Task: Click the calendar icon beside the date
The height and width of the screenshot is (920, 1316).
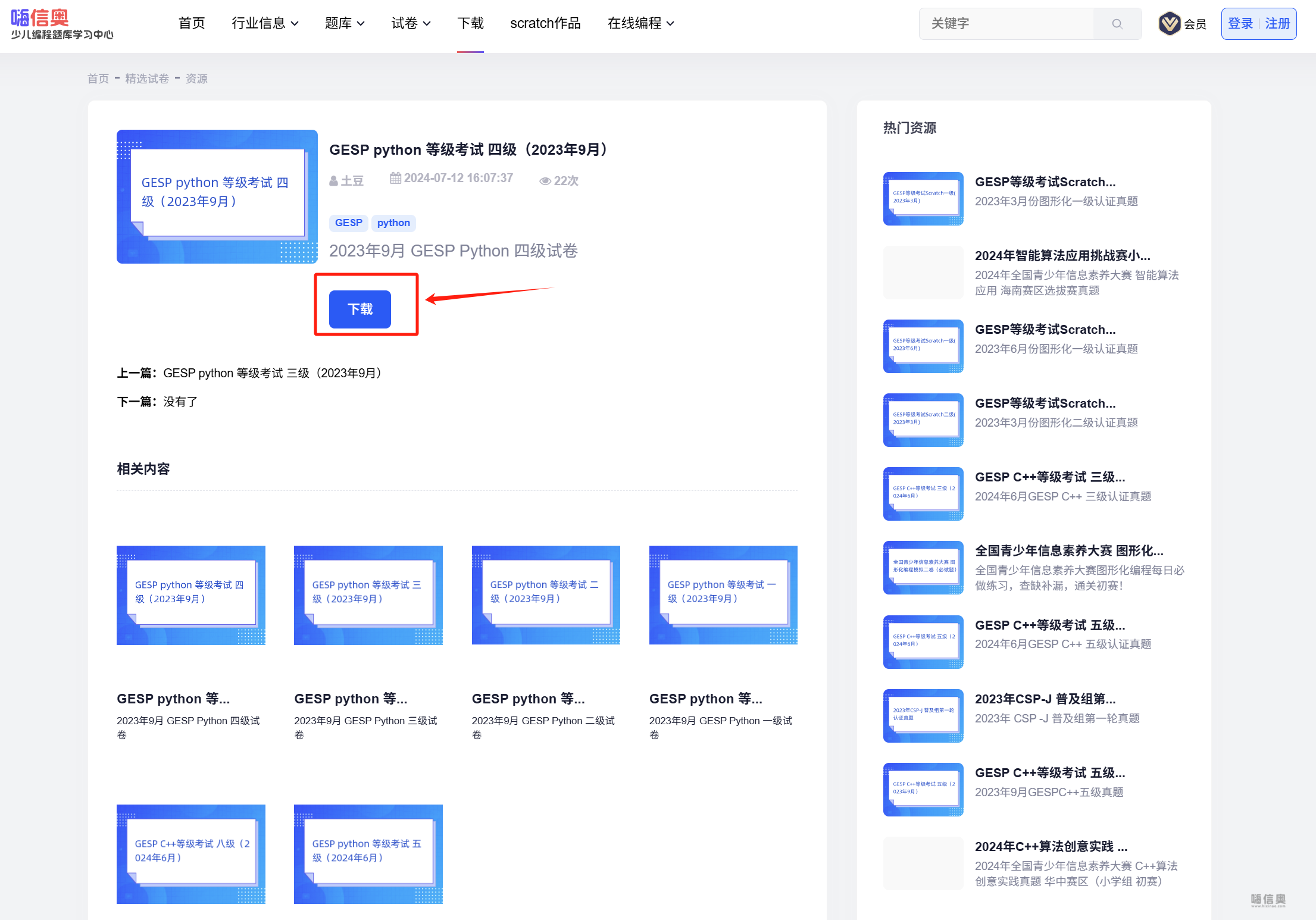Action: click(395, 178)
